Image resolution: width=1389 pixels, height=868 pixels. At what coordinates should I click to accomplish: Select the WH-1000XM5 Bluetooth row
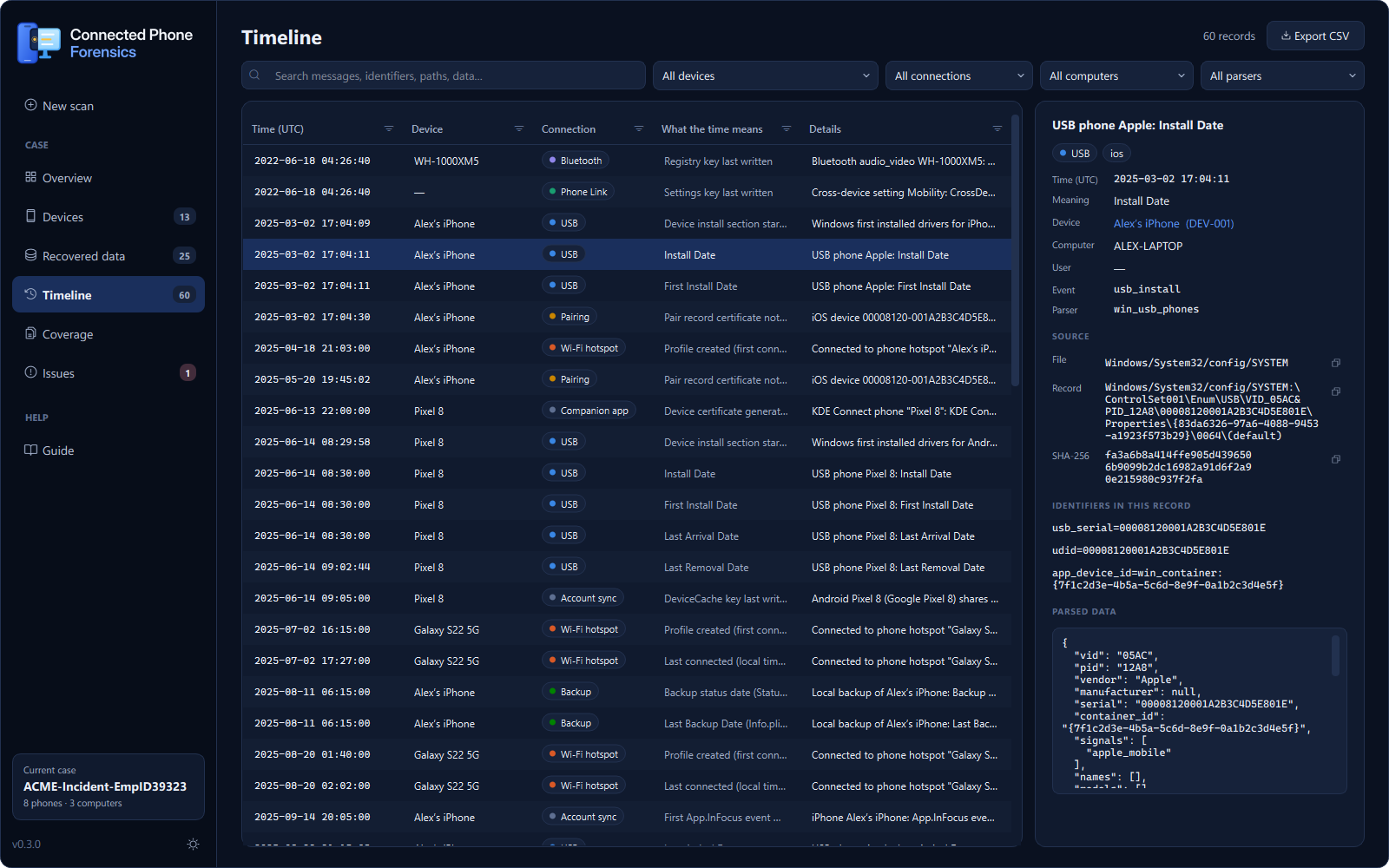pos(627,161)
